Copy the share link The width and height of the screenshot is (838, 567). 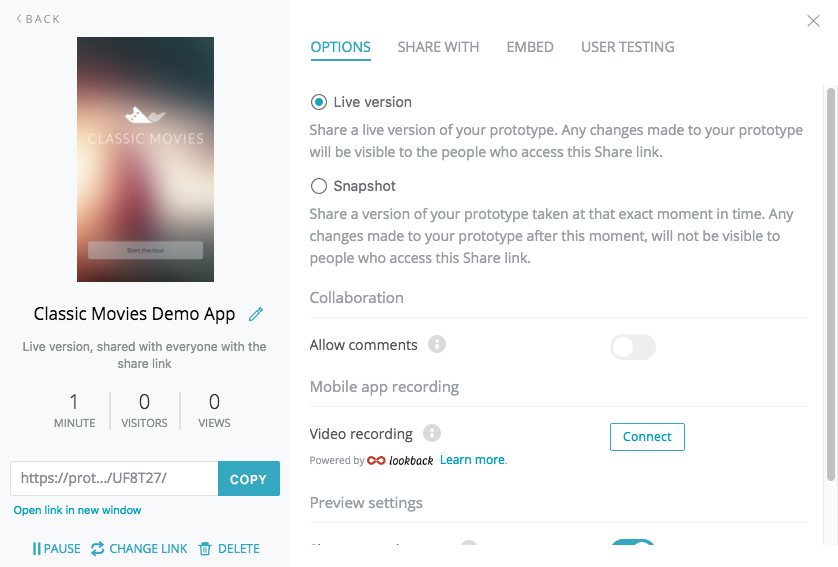[x=248, y=479]
